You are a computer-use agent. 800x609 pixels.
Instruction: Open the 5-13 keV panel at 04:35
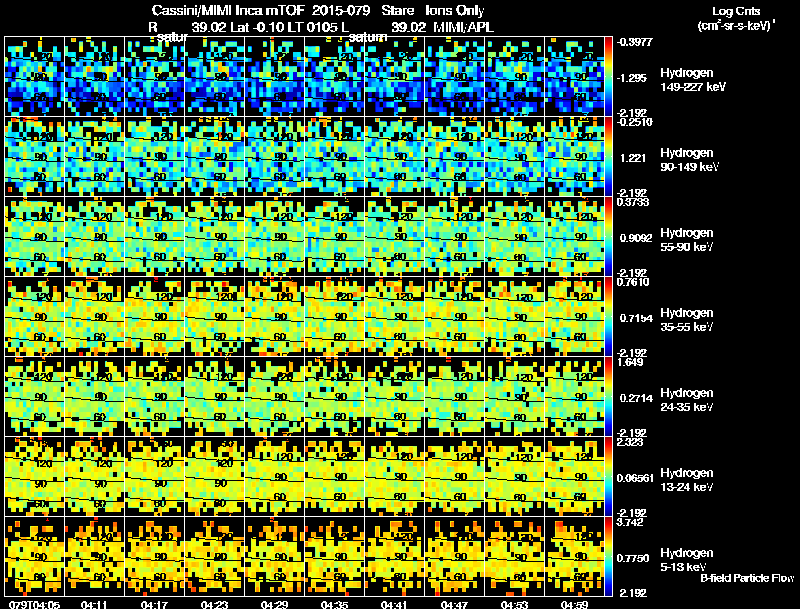335,556
